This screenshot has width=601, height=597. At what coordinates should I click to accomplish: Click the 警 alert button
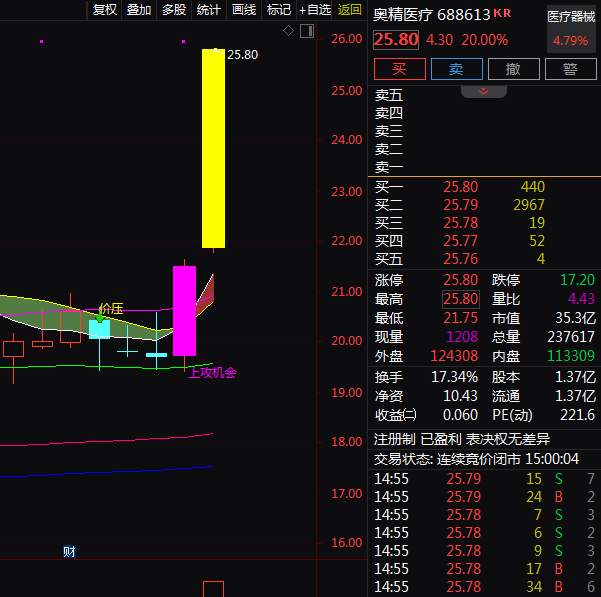click(x=571, y=69)
